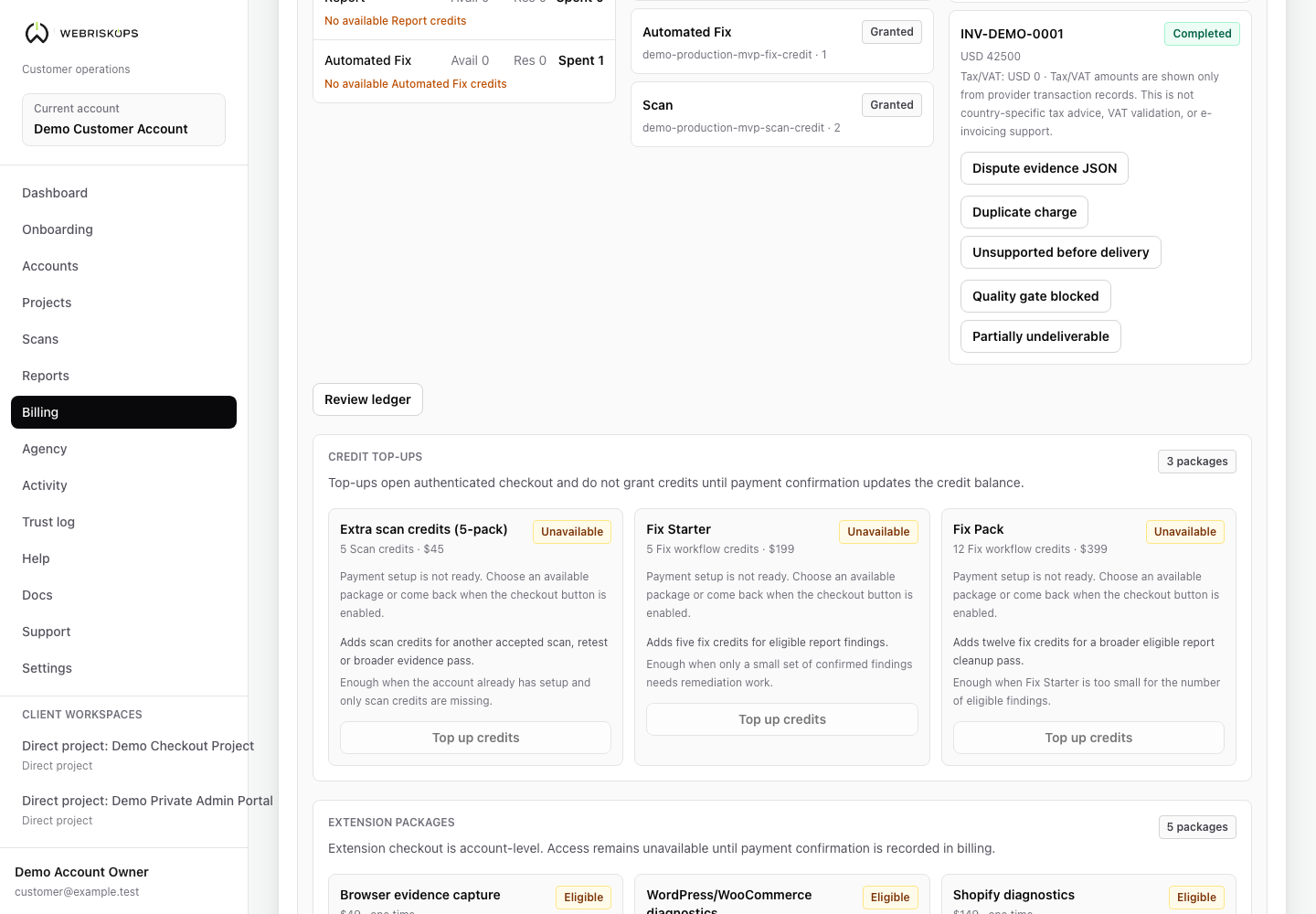This screenshot has width=1316, height=914.
Task: Open Settings in the sidebar
Action: [x=123, y=668]
